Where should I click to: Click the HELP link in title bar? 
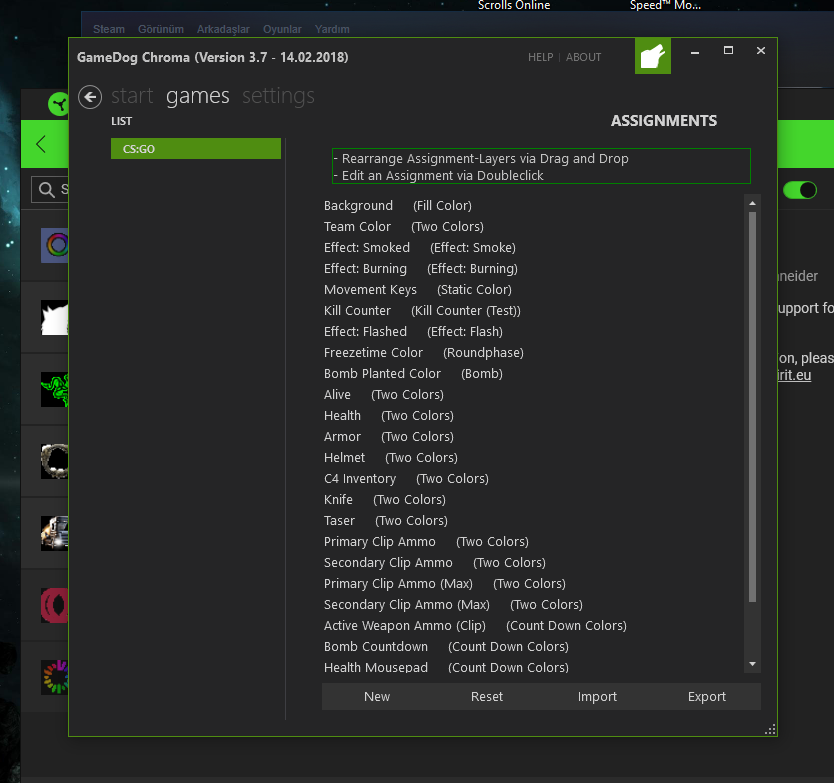(540, 57)
